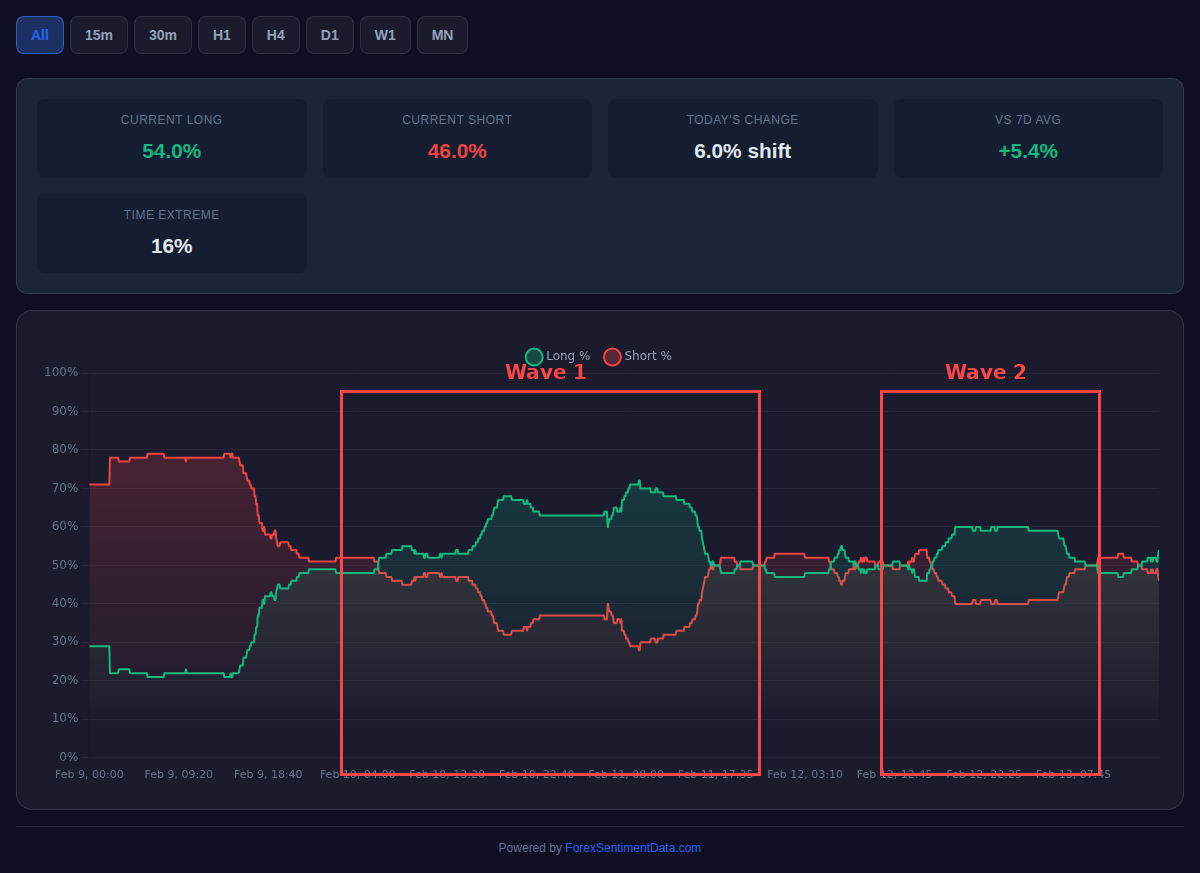1200x873 pixels.
Task: Select the TODAY'S CHANGE 6.0% shift card
Action: click(x=742, y=137)
